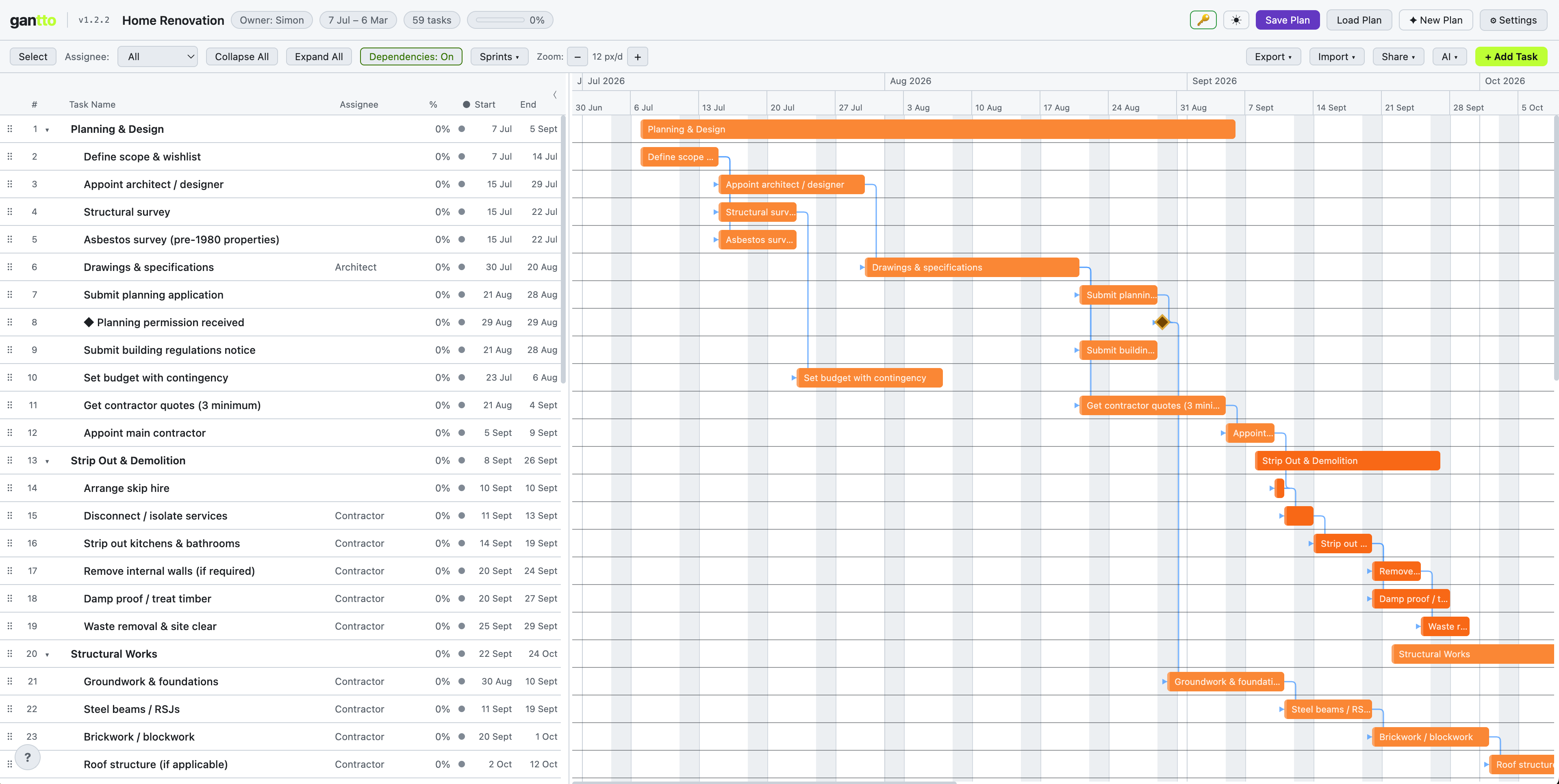The width and height of the screenshot is (1559, 784).
Task: Click the Owner: Simon pill
Action: click(x=272, y=20)
